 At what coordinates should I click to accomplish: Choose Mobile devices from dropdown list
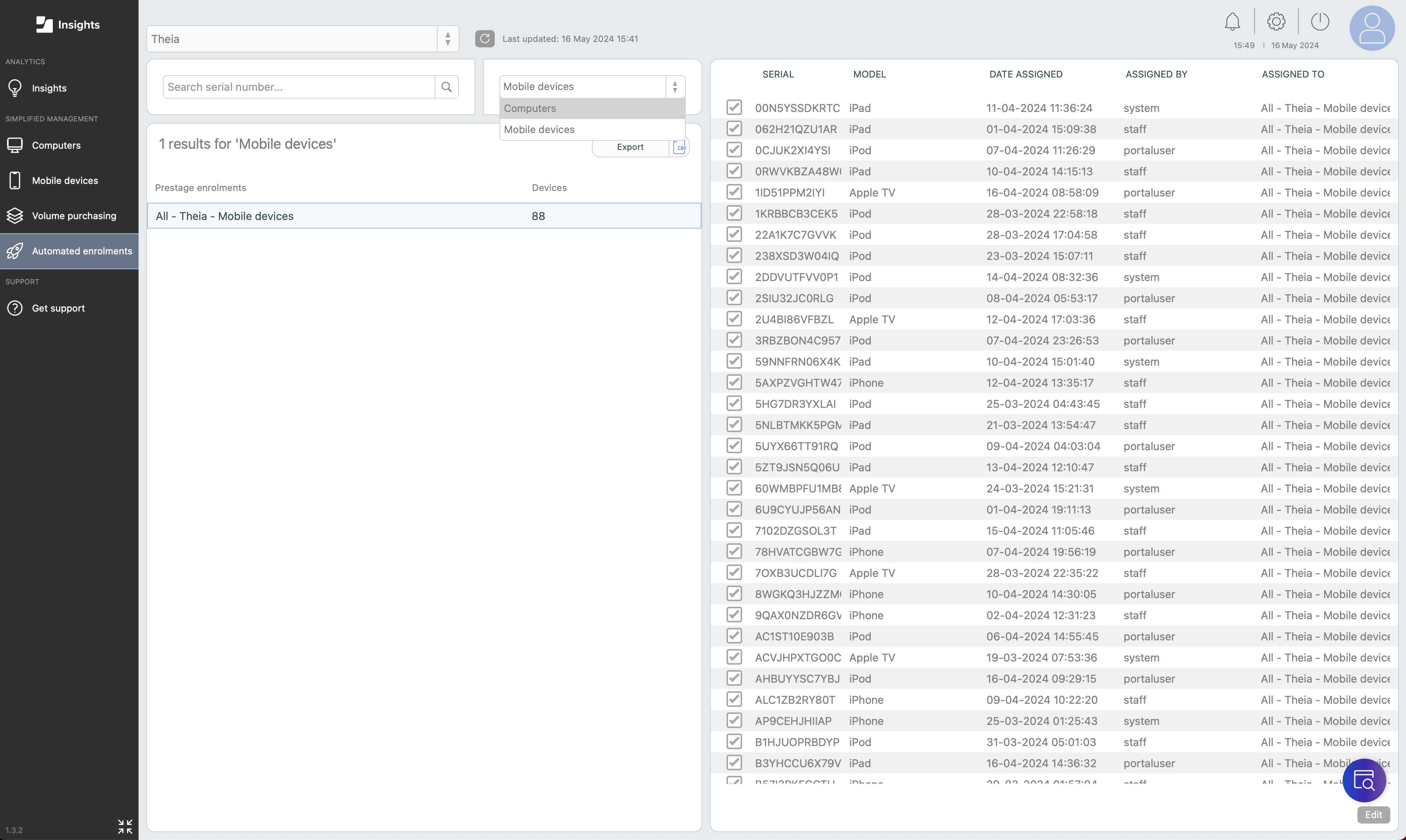click(592, 130)
